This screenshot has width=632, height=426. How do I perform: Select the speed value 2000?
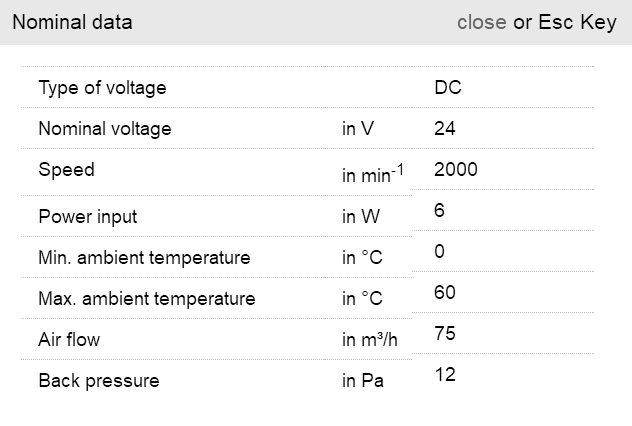pyautogui.click(x=455, y=170)
